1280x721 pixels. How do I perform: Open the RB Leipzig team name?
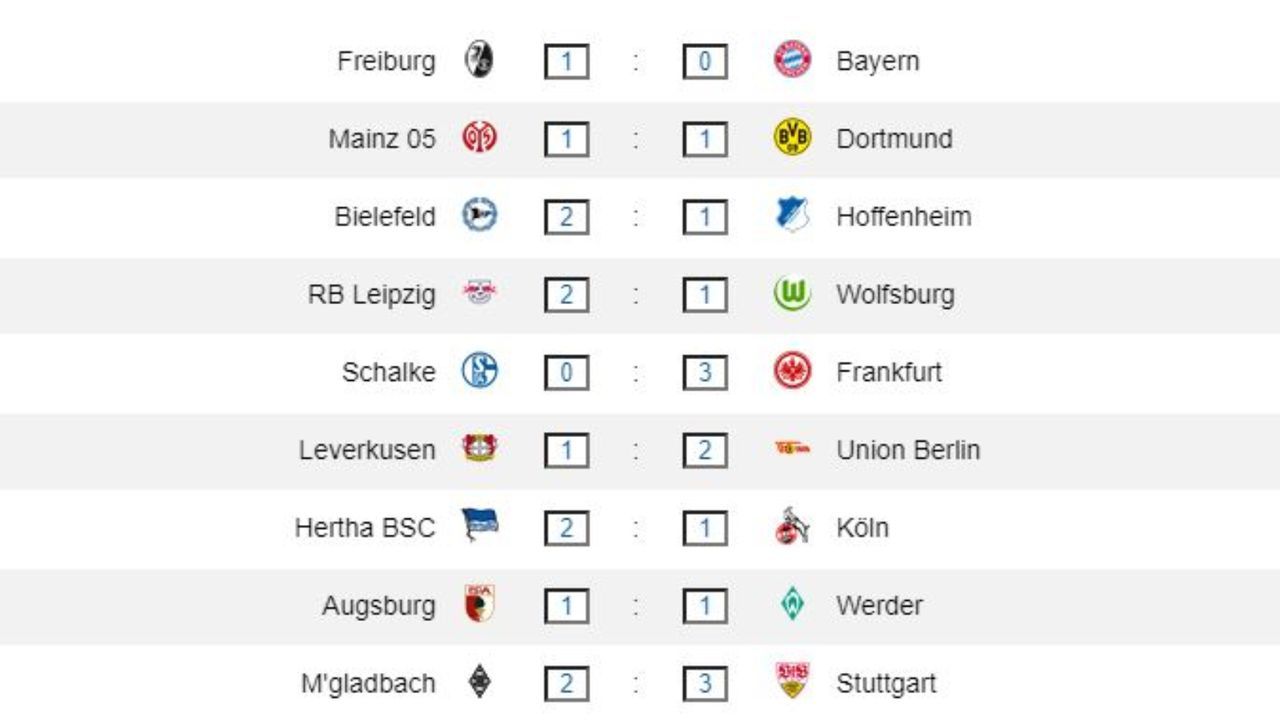pos(371,294)
